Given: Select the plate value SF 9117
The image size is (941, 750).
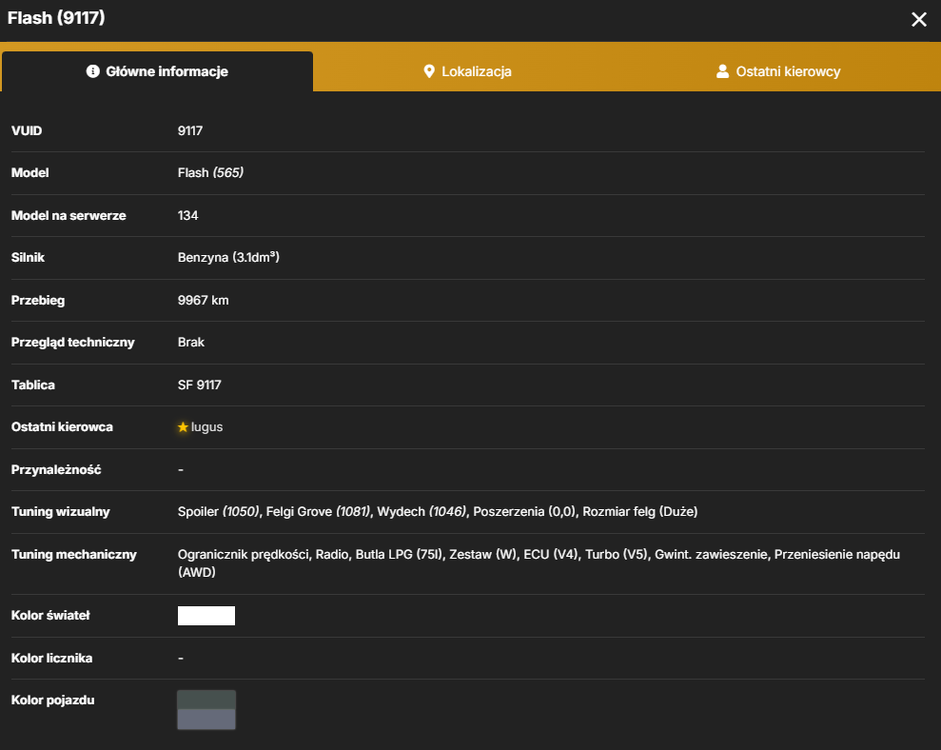Looking at the screenshot, I should pos(199,385).
